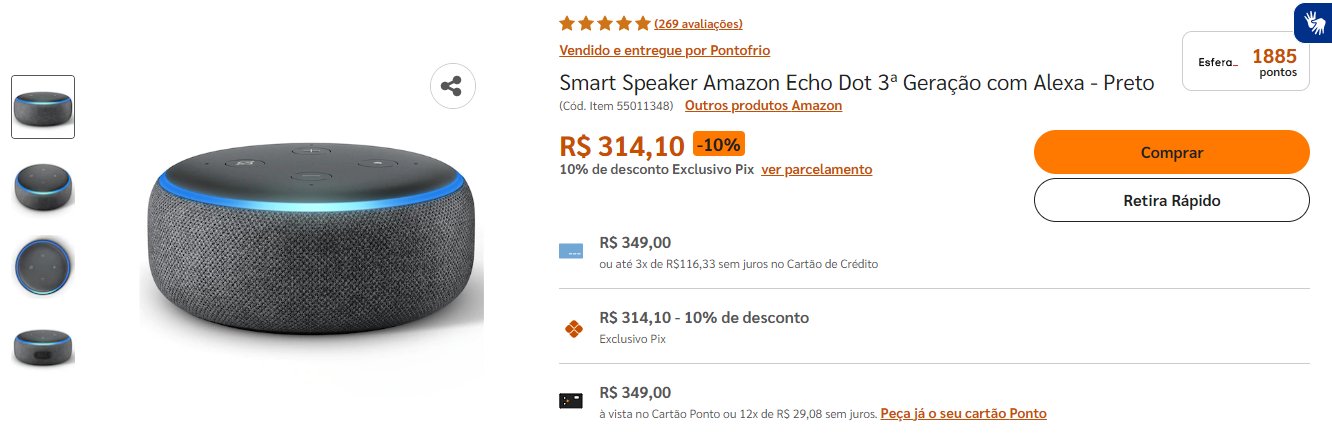Click the blue credit card payment icon

tap(571, 251)
